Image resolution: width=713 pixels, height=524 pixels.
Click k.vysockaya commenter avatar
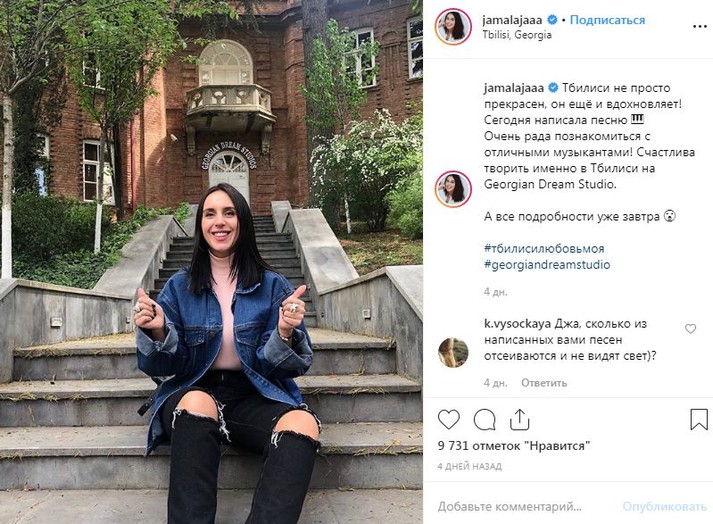(453, 353)
